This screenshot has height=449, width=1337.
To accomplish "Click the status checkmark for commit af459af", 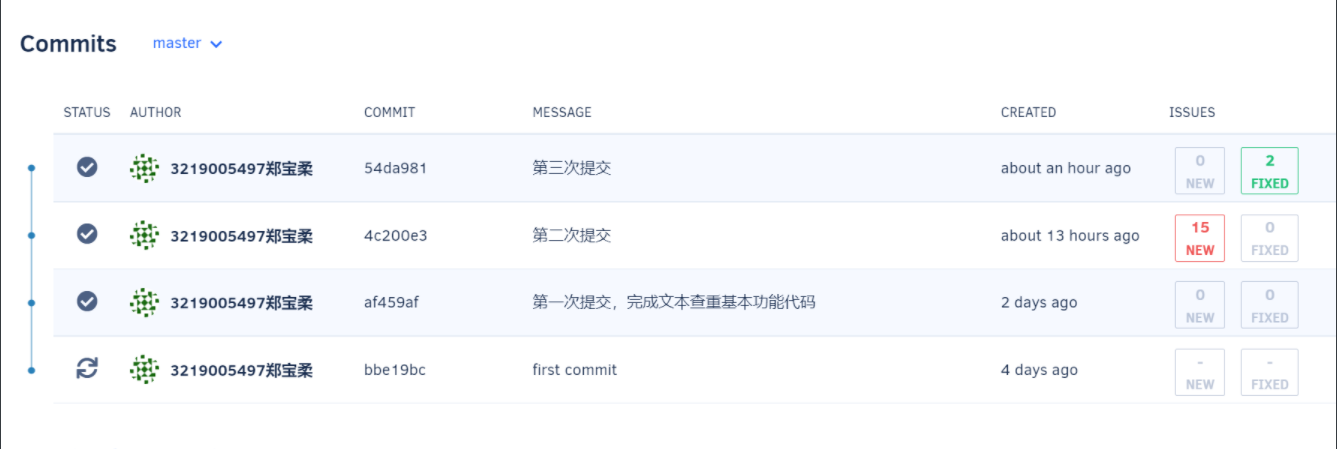I will pyautogui.click(x=87, y=302).
